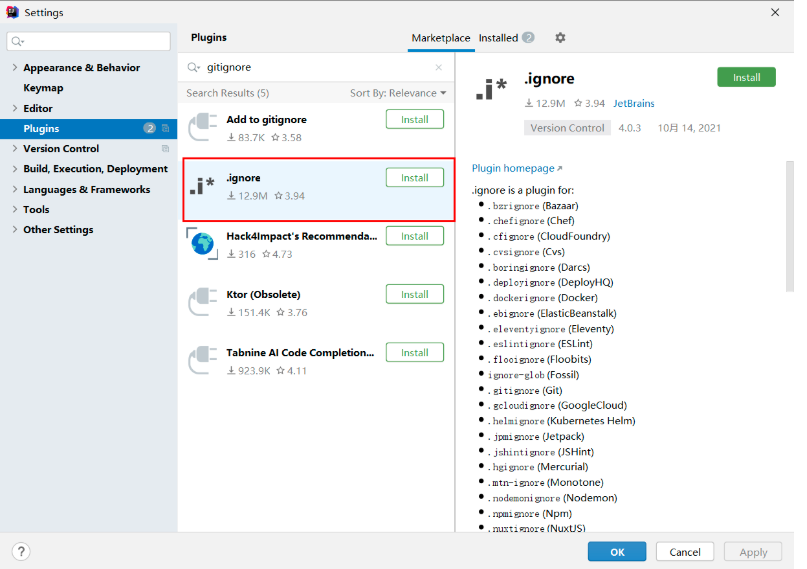Click the .eslintignore (ESLint) list entry
The image size is (807, 569).
point(539,344)
